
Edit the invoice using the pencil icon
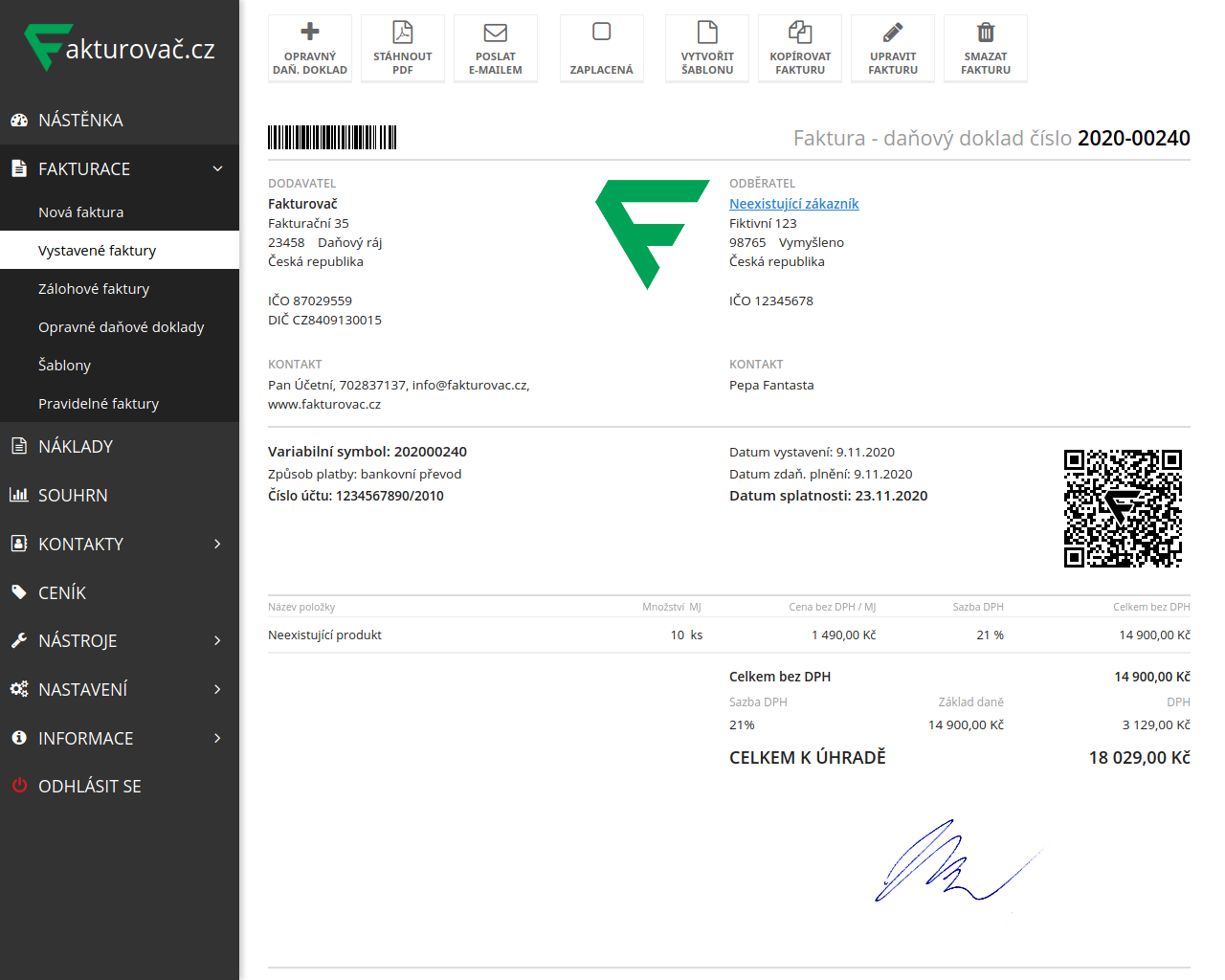[893, 33]
